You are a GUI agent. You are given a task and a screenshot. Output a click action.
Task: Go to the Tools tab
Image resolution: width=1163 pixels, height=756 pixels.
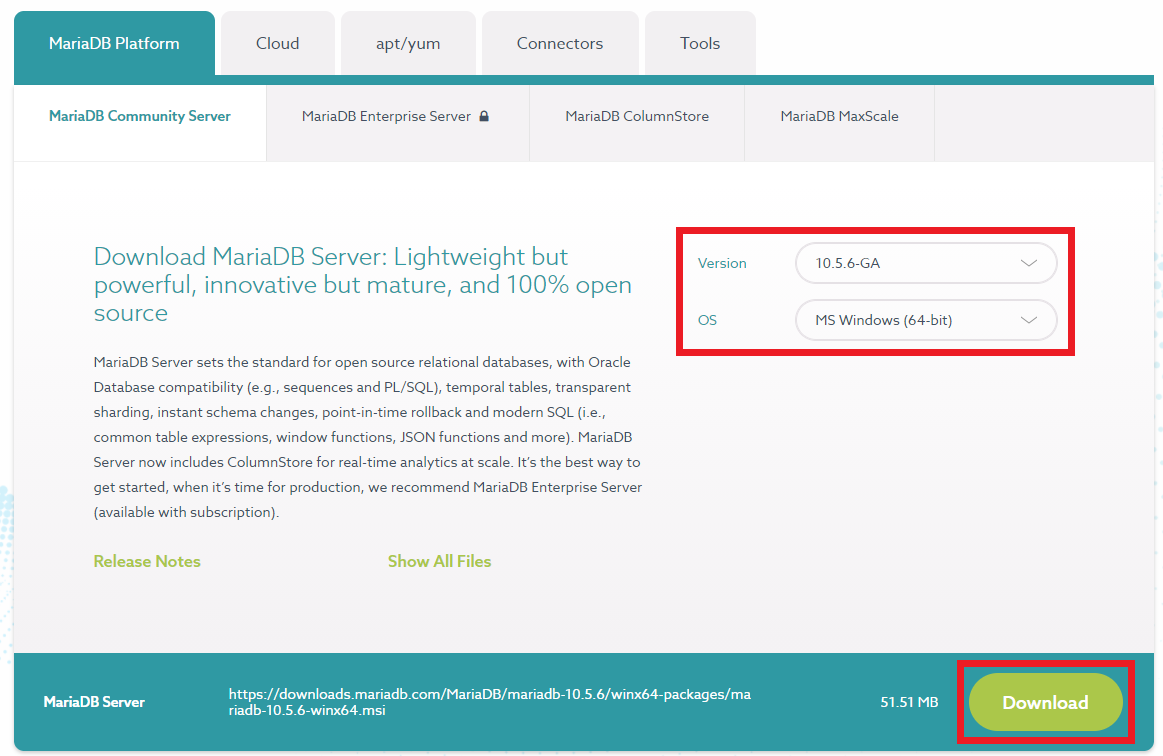pyautogui.click(x=700, y=43)
